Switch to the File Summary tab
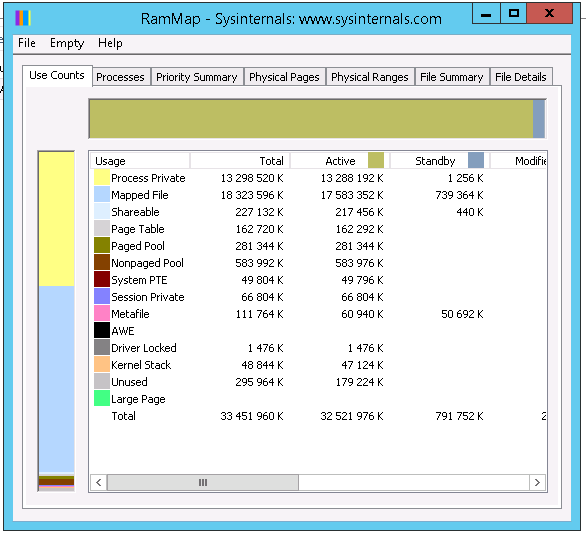This screenshot has height=535, width=586. 451,77
